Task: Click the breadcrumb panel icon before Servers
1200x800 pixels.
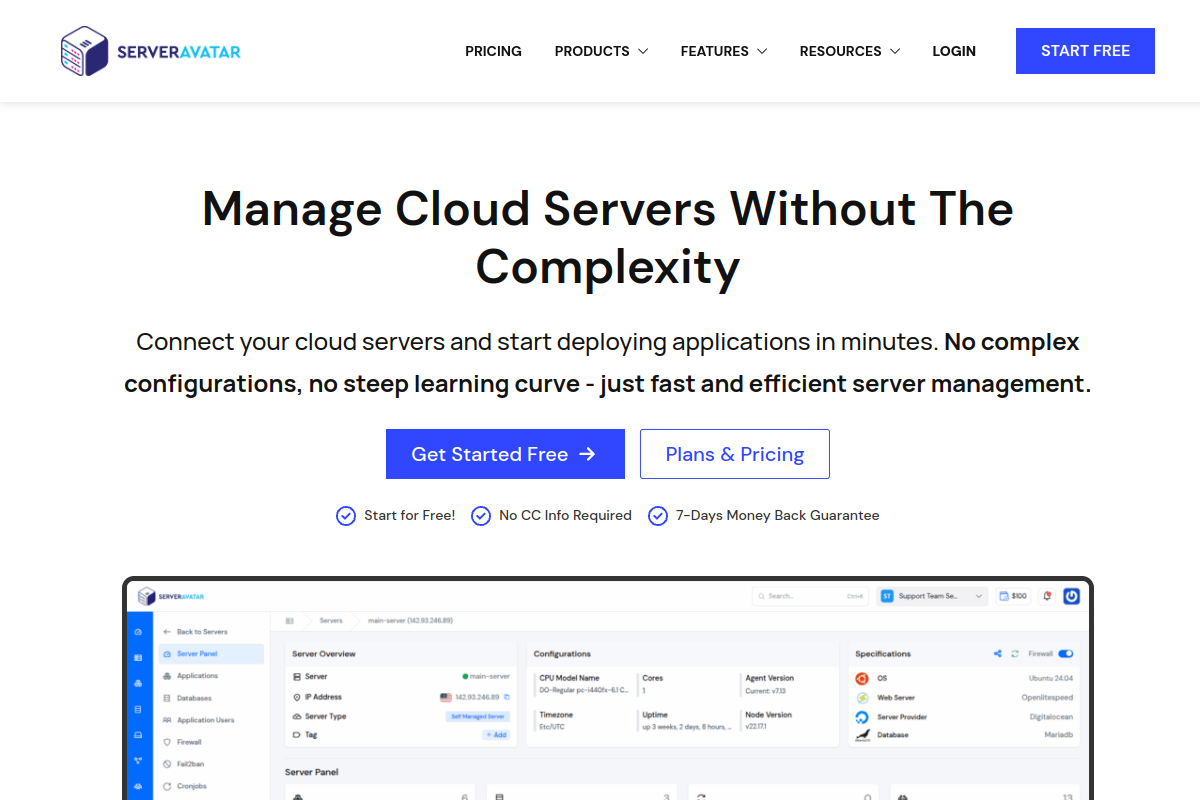Action: 289,621
